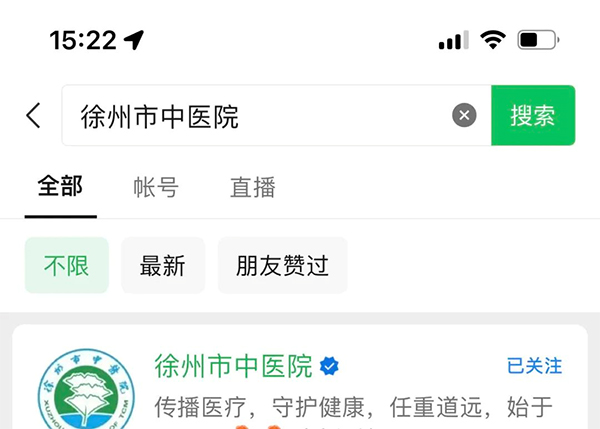
Task: Switch to the 全部 tab
Action: pyautogui.click(x=60, y=186)
